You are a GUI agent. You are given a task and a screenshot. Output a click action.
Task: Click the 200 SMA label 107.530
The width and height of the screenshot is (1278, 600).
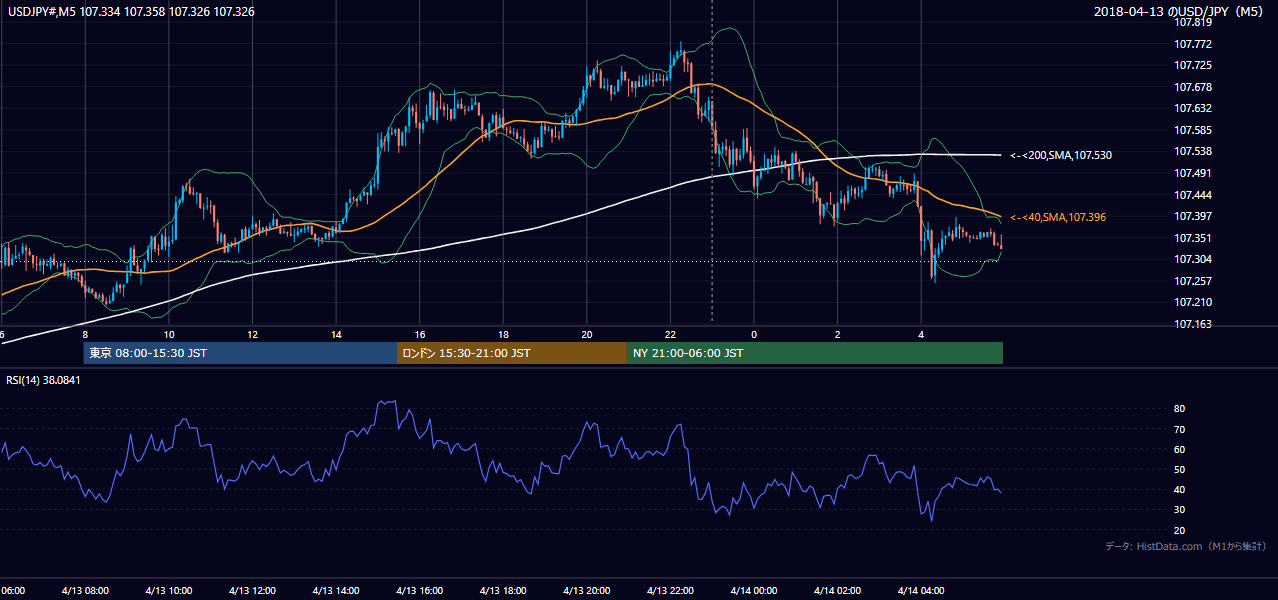1061,155
